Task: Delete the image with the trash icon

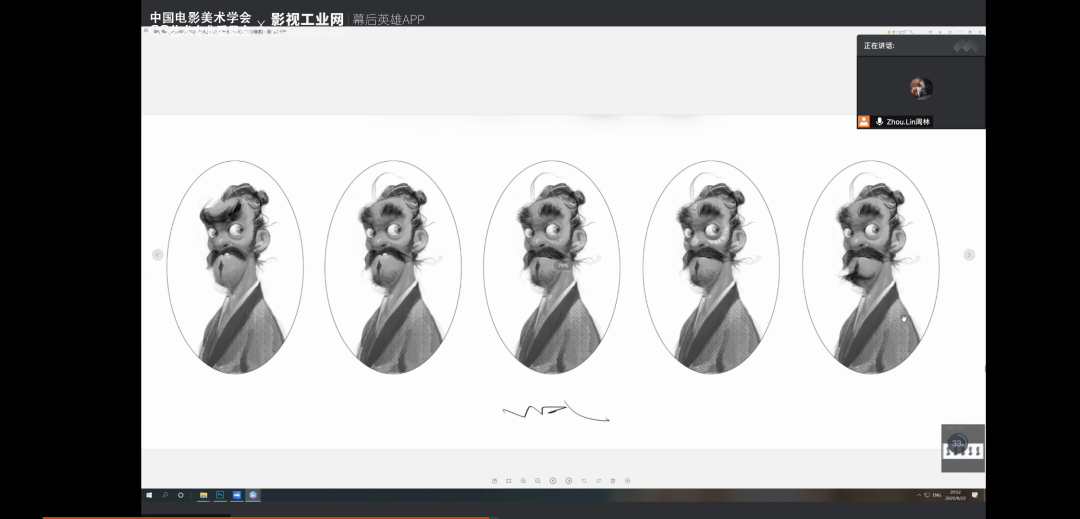Action: pyautogui.click(x=613, y=480)
